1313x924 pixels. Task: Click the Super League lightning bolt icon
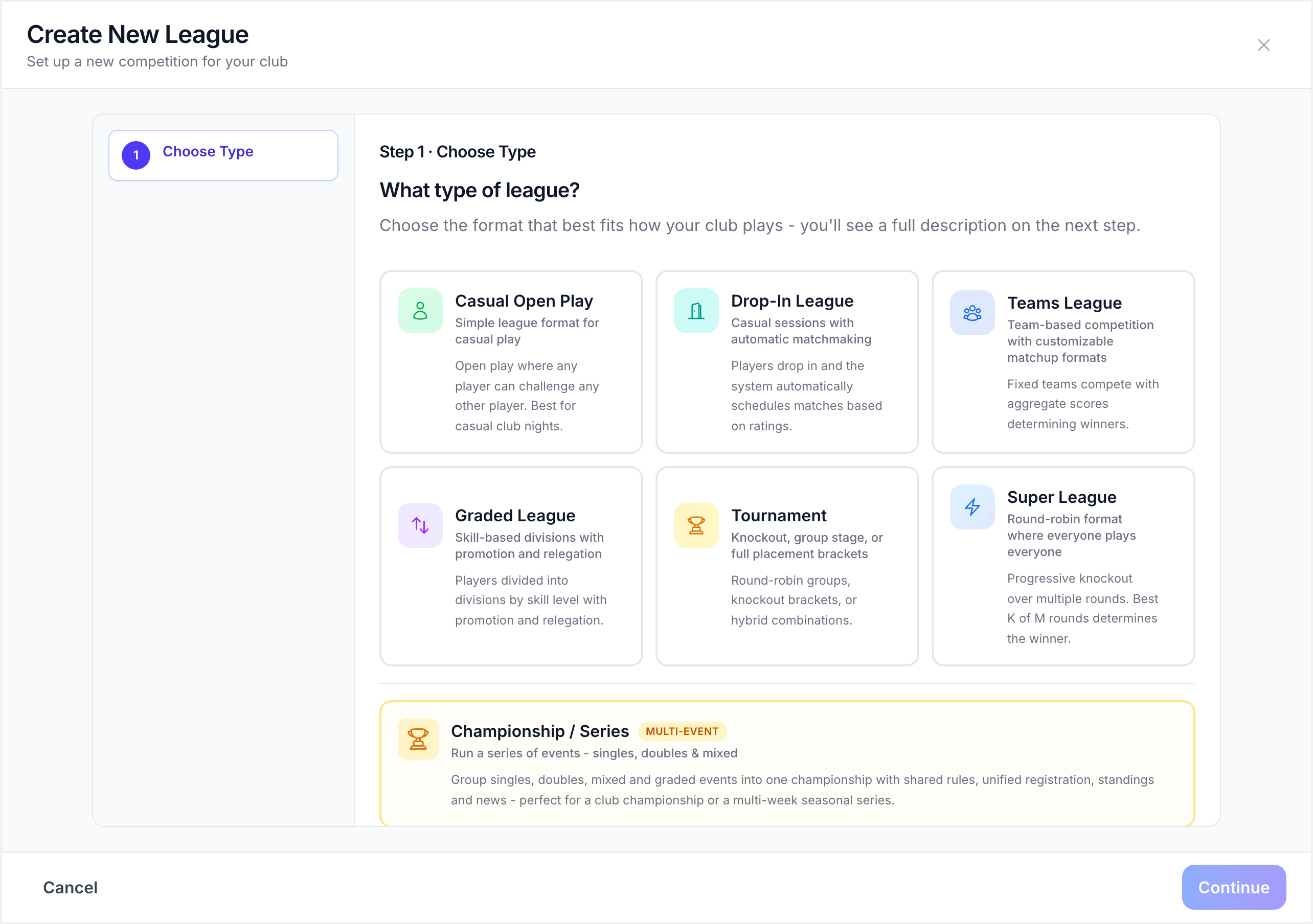(x=972, y=506)
